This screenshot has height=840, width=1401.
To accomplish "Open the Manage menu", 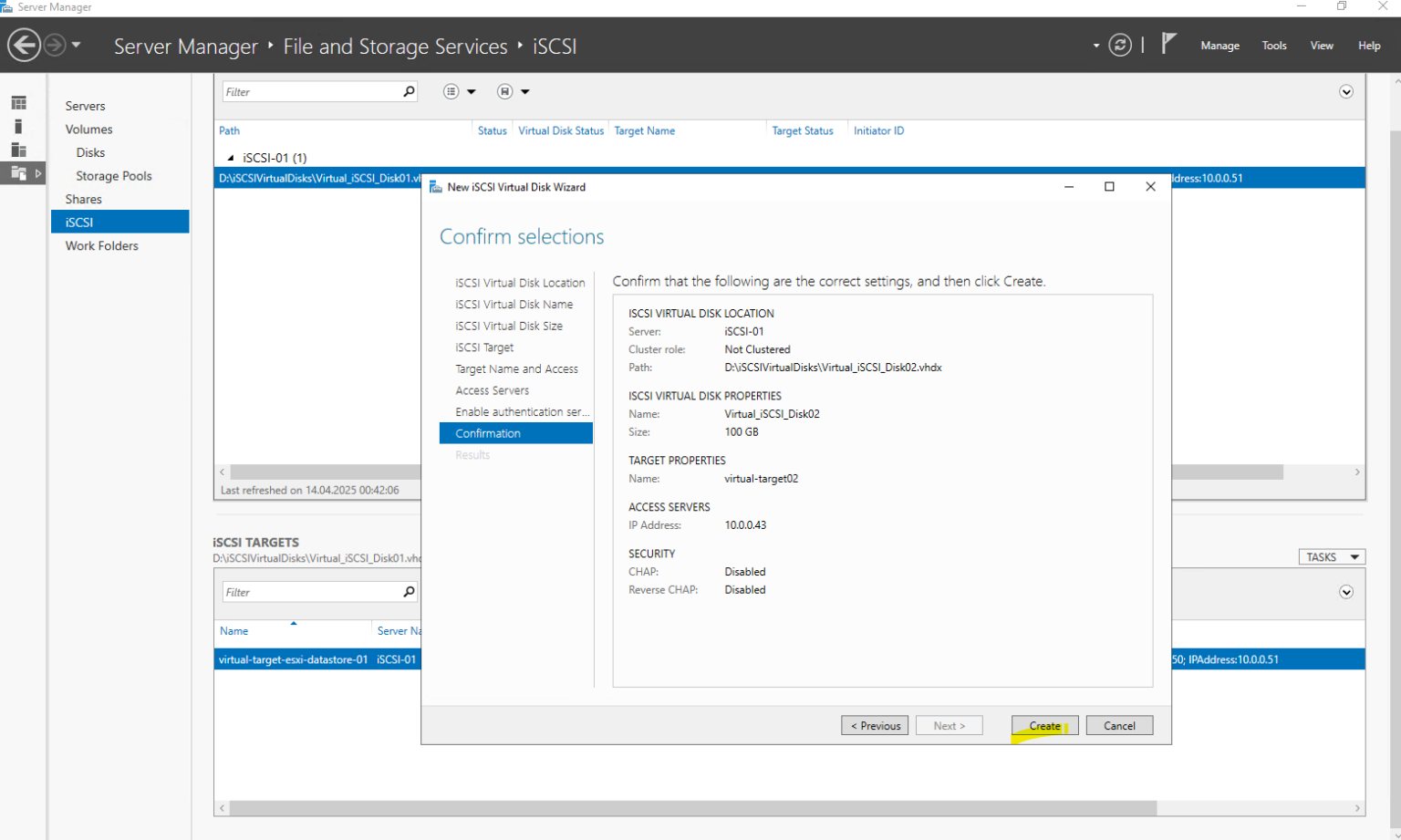I will [1219, 45].
